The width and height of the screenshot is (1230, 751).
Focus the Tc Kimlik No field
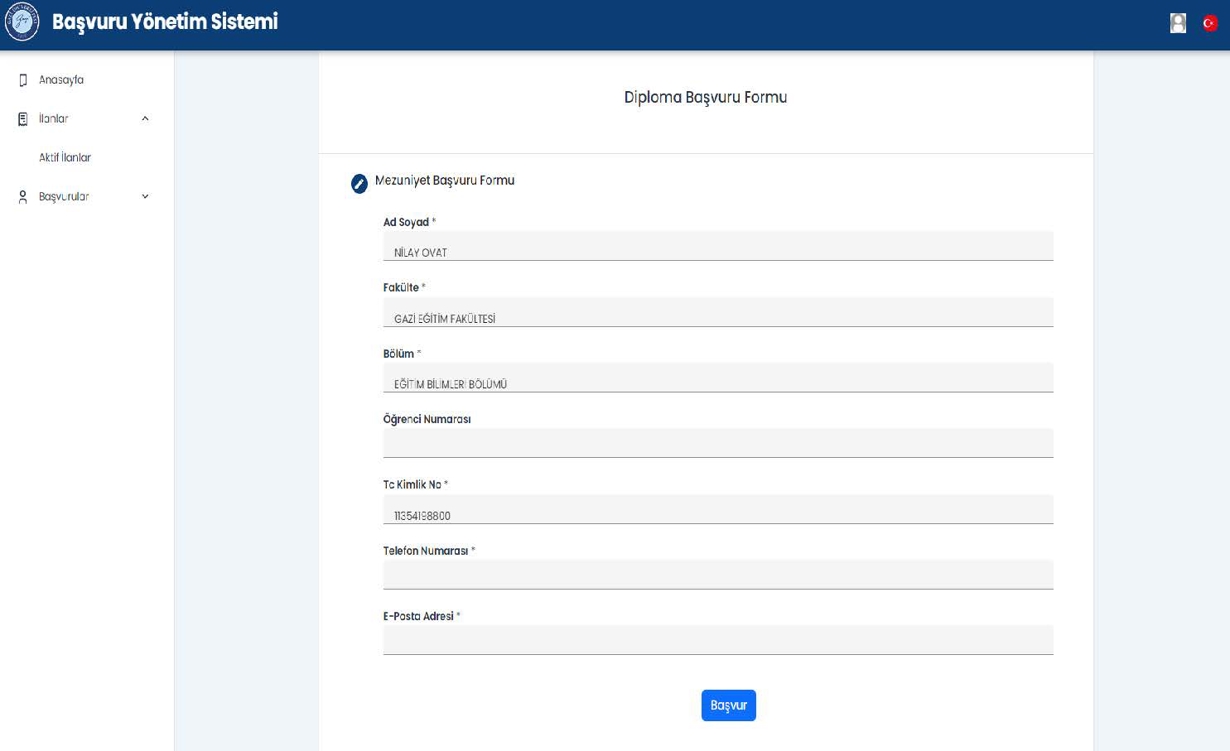pos(718,509)
